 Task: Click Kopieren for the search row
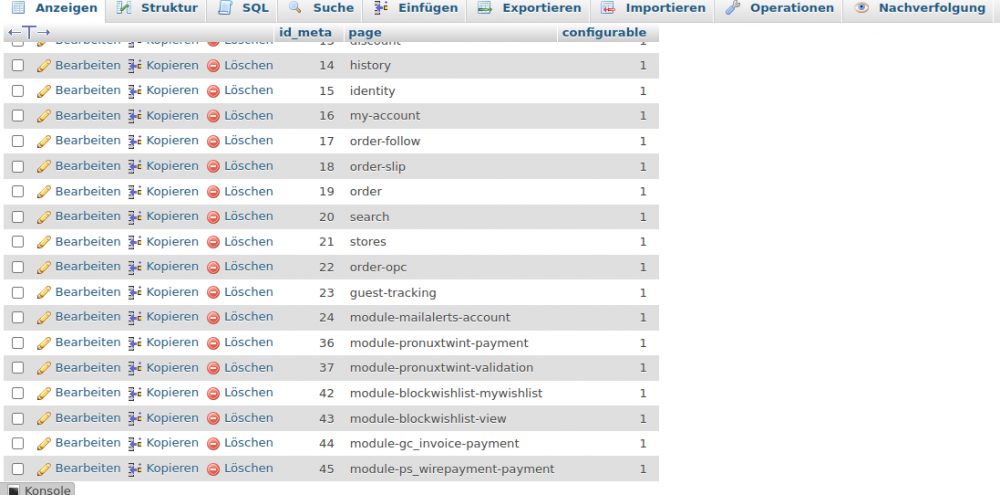(x=172, y=216)
